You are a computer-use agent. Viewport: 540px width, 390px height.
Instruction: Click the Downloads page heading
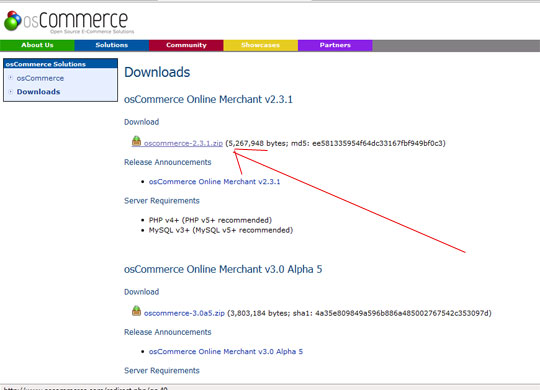(157, 72)
